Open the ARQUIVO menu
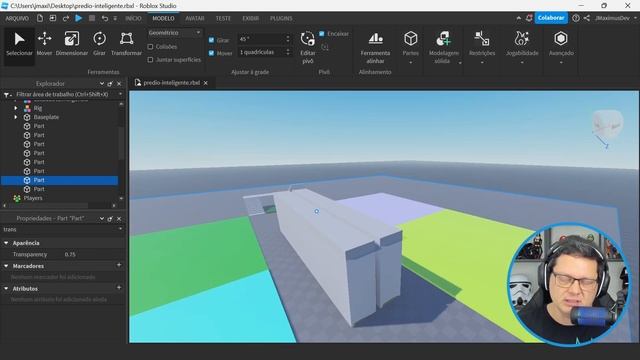 click(x=17, y=18)
